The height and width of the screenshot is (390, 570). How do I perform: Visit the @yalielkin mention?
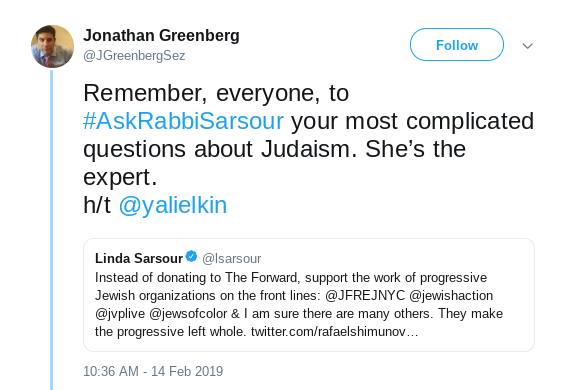point(173,205)
